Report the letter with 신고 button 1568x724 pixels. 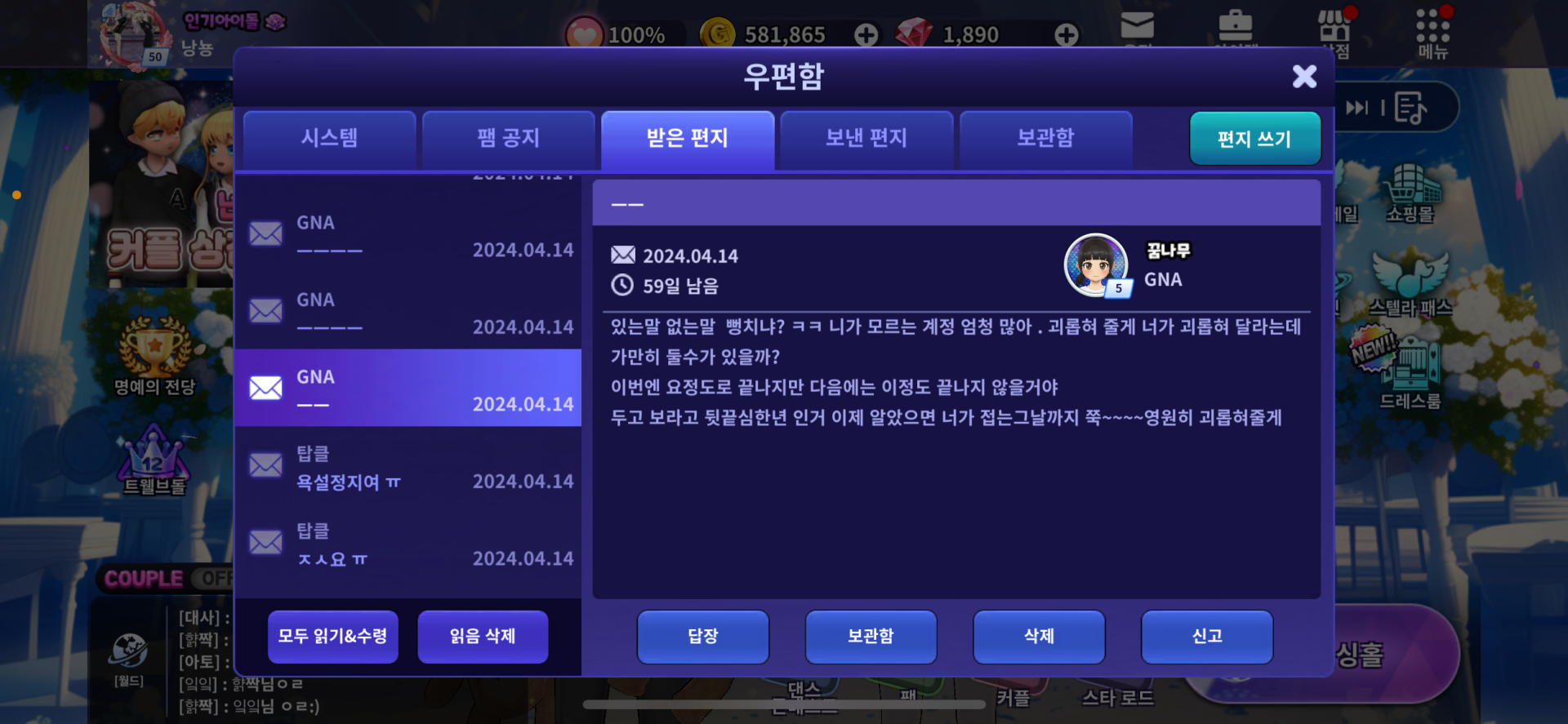point(1207,637)
